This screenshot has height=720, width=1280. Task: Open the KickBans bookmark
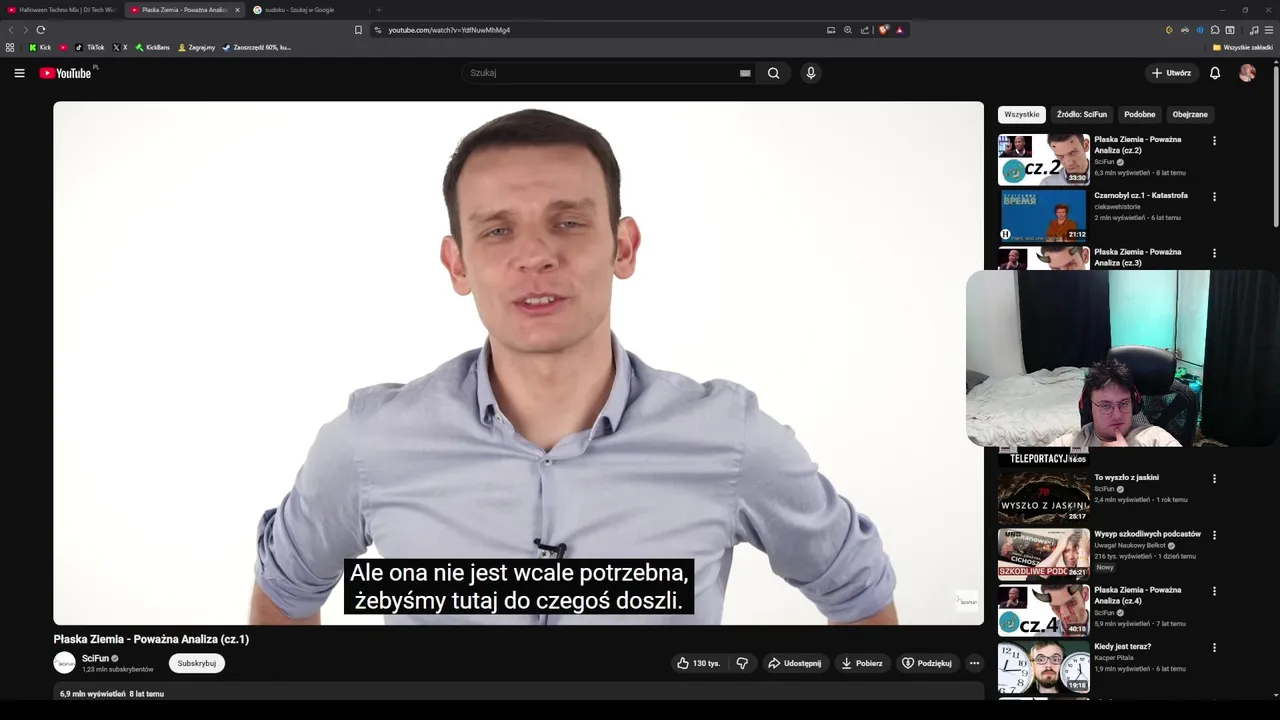coord(153,47)
